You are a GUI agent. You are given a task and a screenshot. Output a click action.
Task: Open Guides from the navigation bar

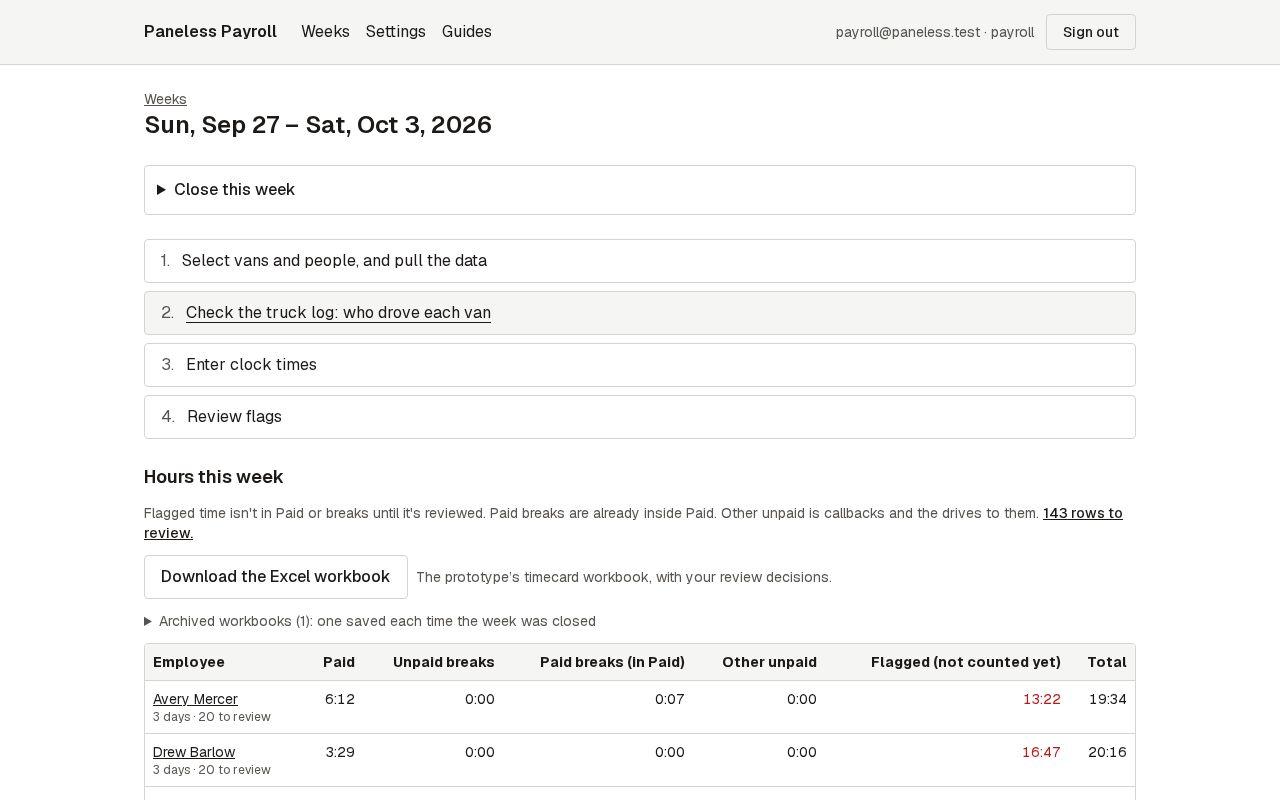467,32
